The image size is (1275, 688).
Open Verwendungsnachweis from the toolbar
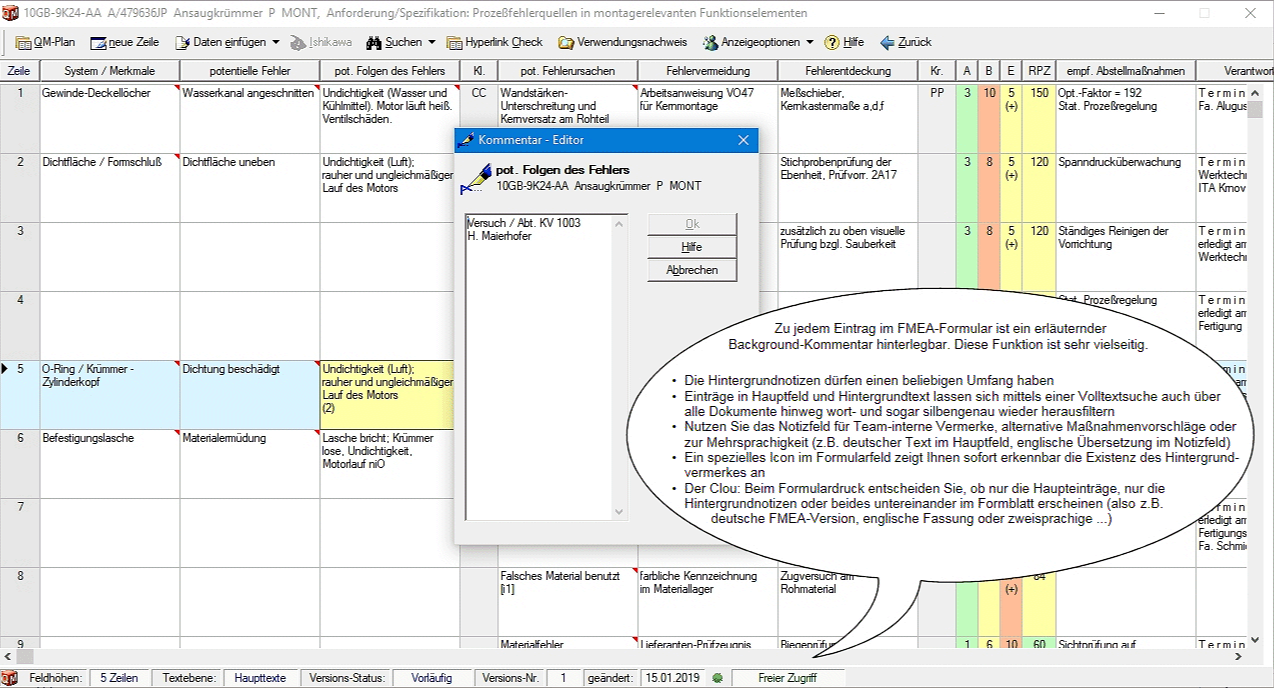(622, 42)
